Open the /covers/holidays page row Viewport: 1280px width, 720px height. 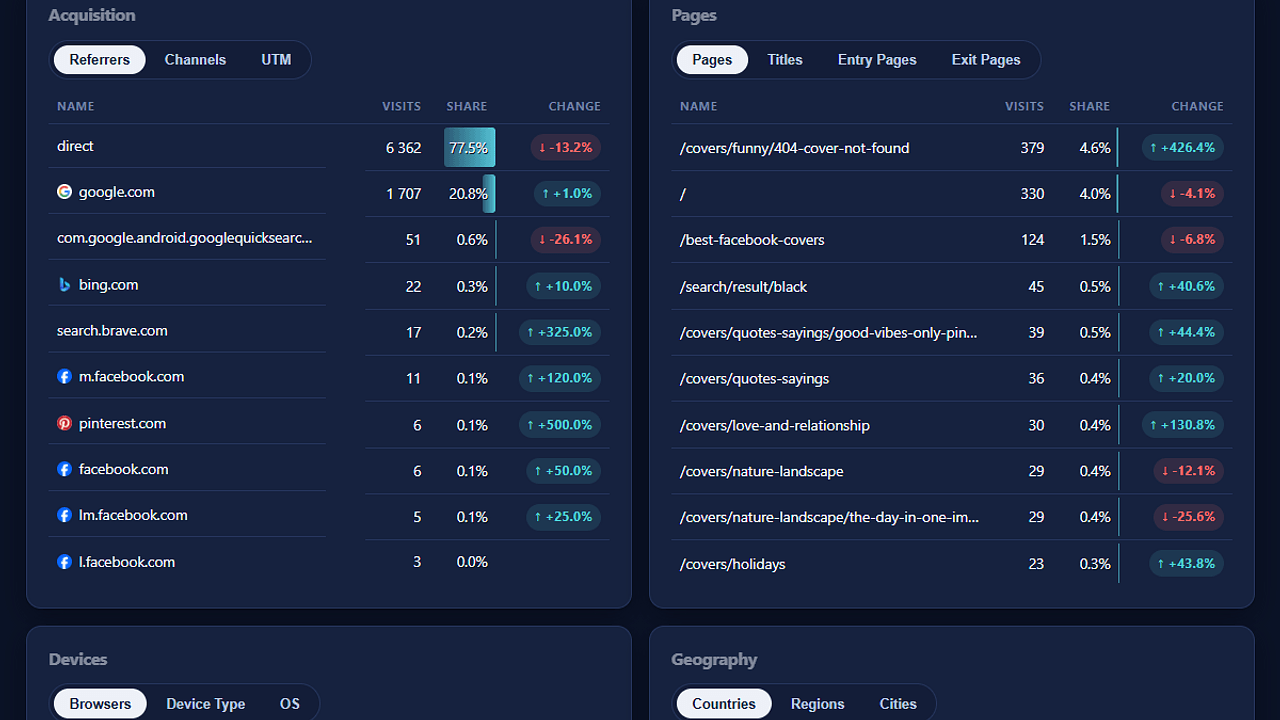click(x=952, y=564)
